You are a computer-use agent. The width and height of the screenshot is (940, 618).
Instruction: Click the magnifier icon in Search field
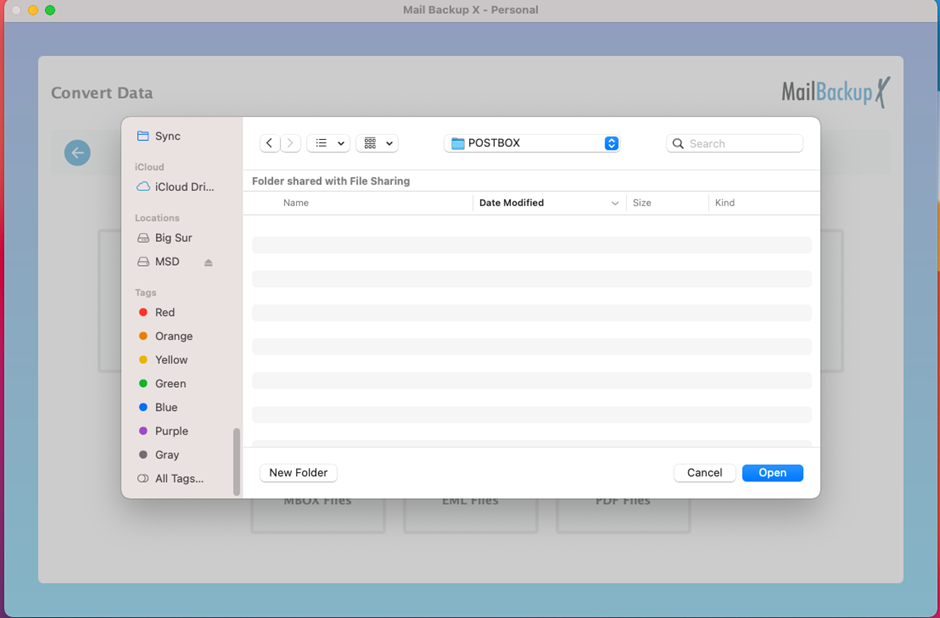678,144
